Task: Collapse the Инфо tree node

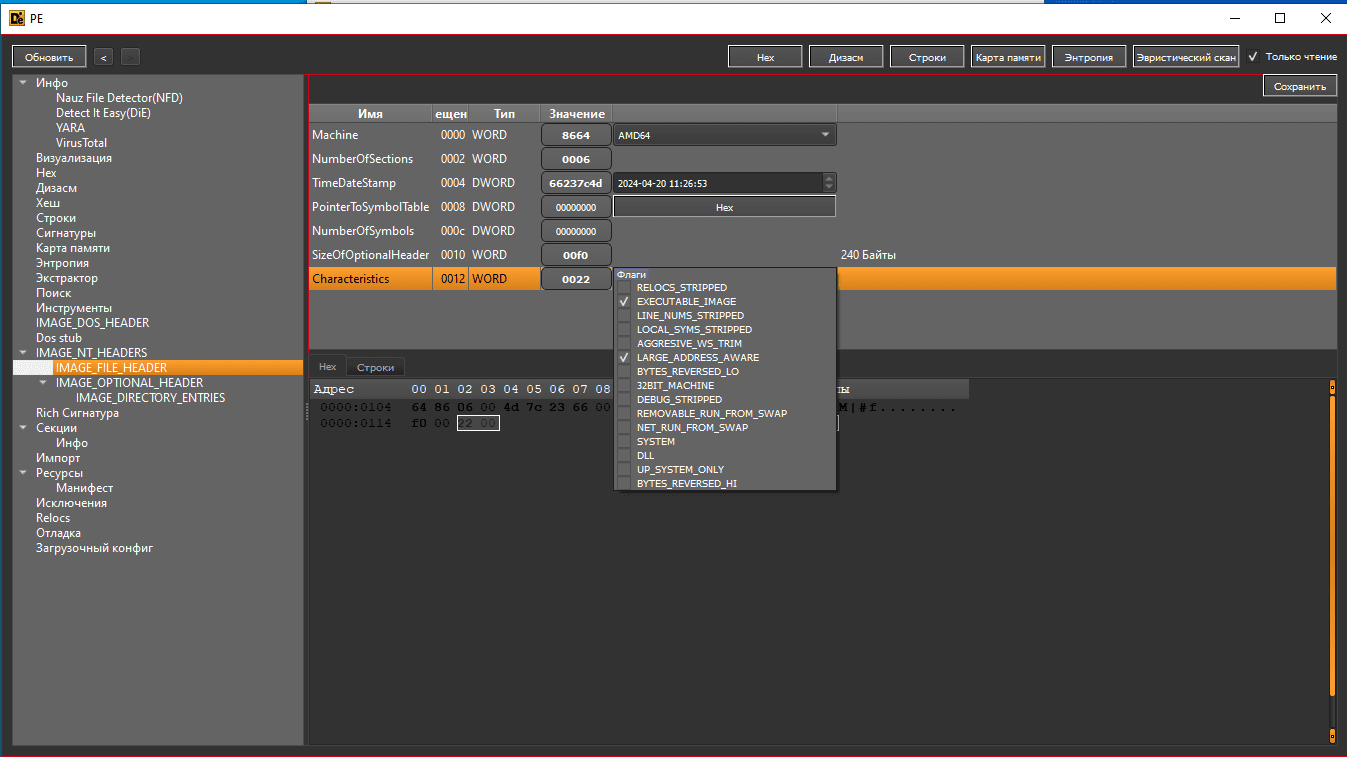Action: pyautogui.click(x=22, y=83)
